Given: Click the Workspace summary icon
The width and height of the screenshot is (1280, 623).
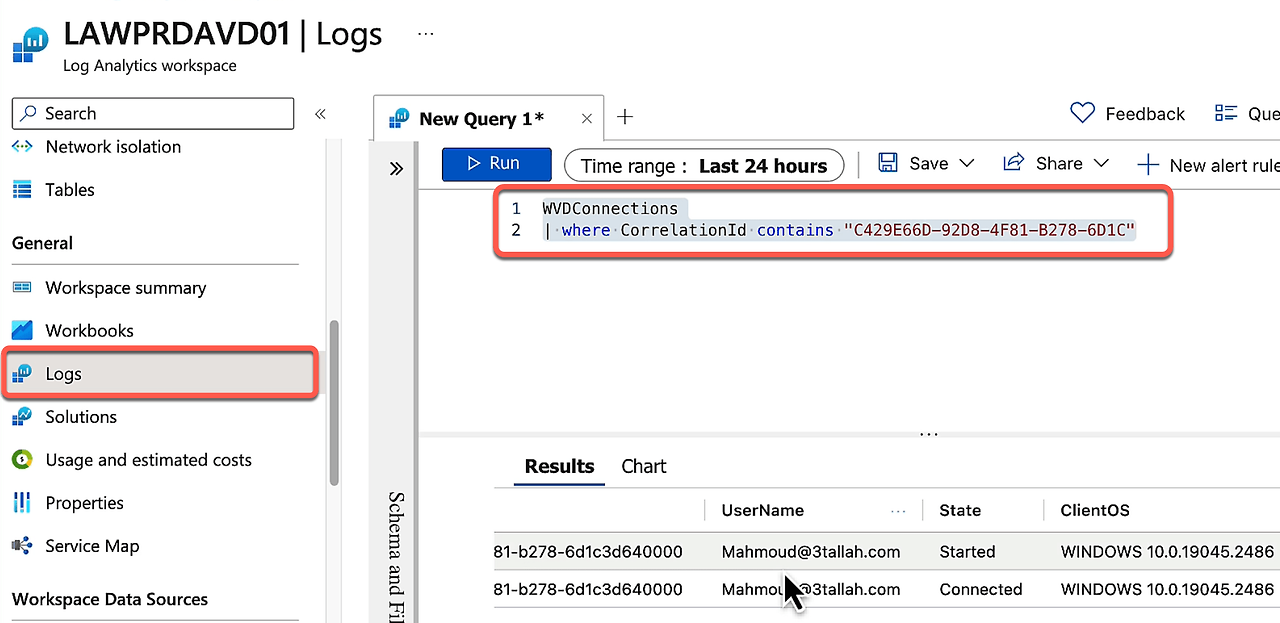Looking at the screenshot, I should tap(22, 288).
